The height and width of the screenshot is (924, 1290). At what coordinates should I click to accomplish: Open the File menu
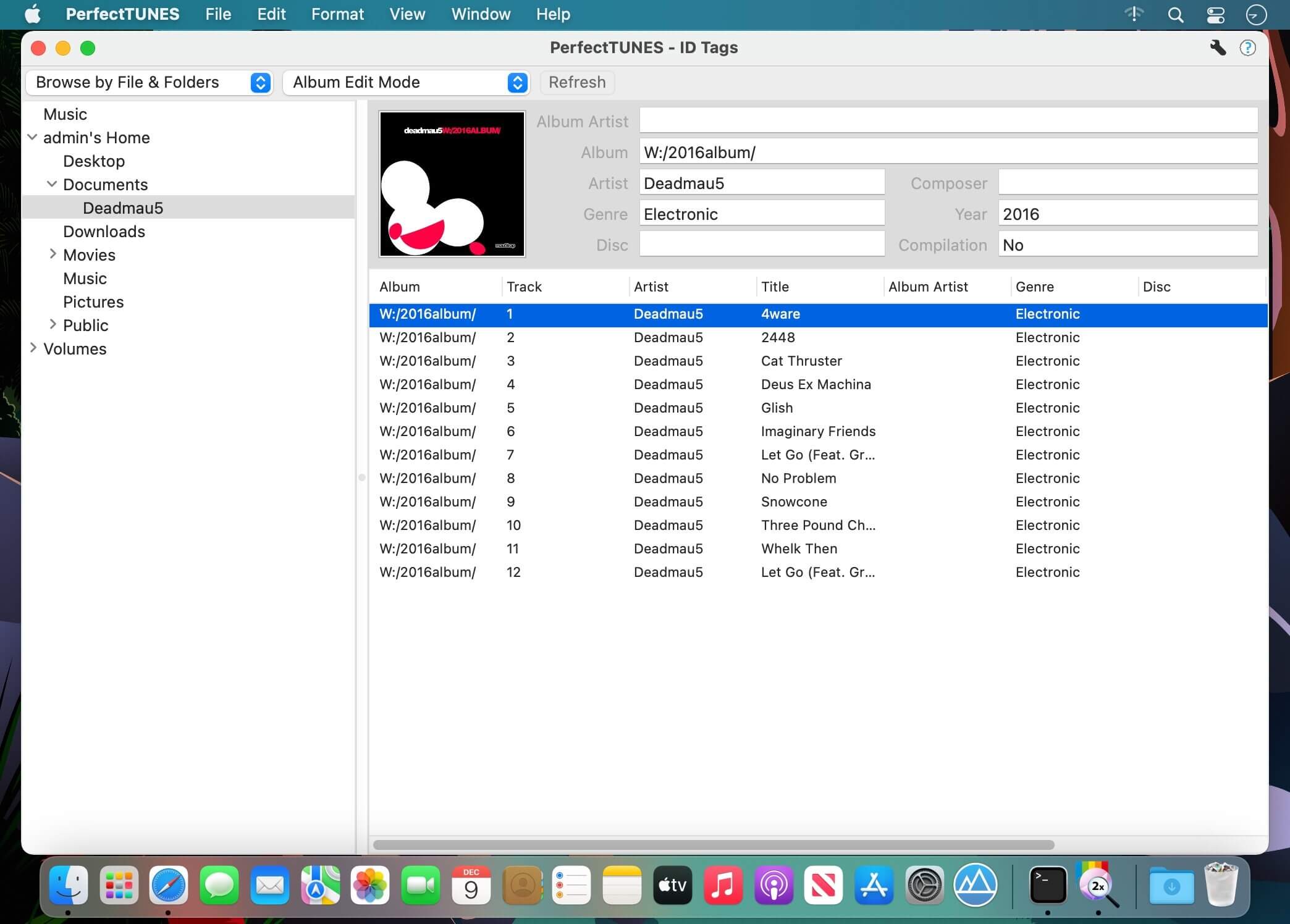218,14
